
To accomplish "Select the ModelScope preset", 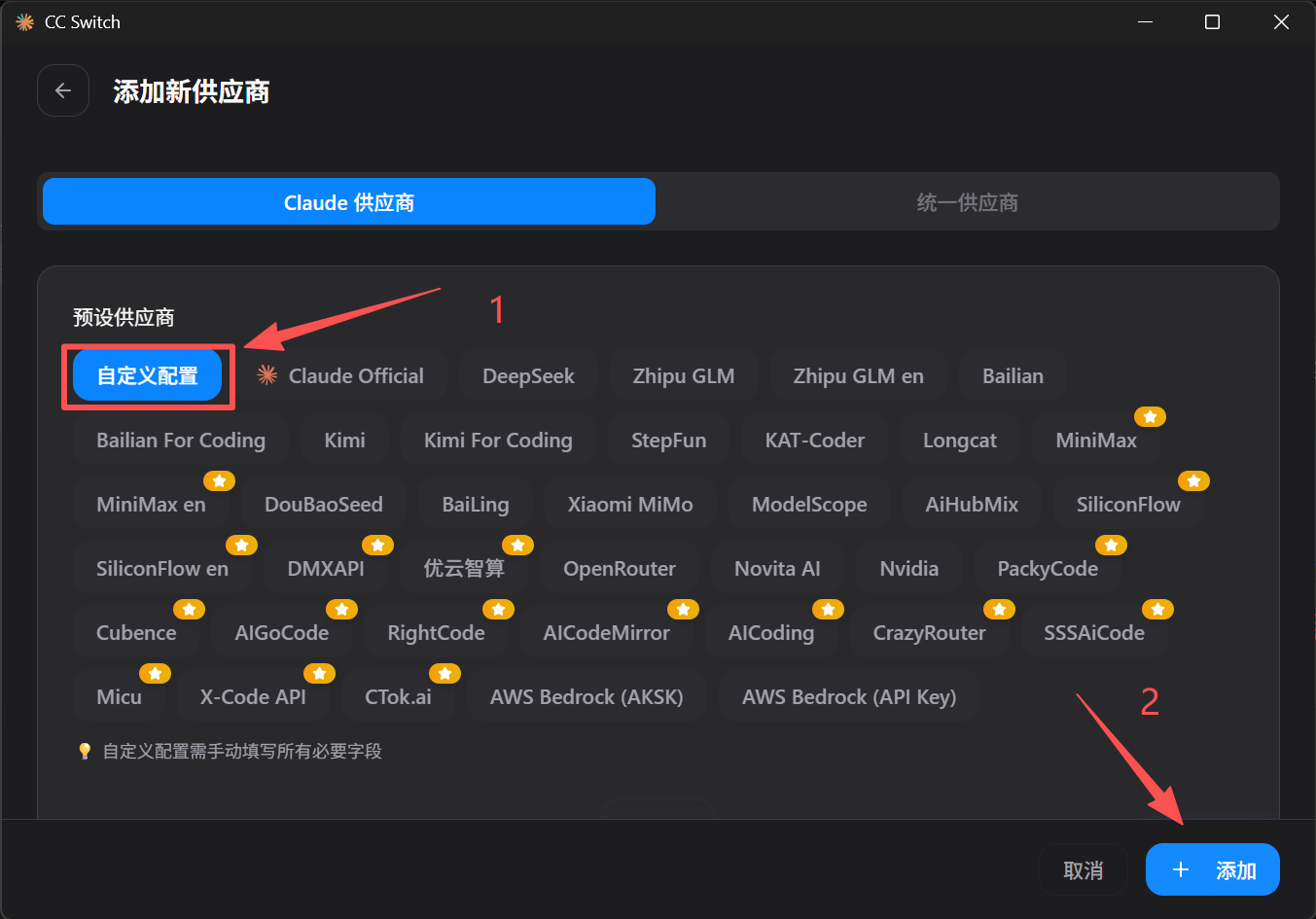I will tap(809, 504).
